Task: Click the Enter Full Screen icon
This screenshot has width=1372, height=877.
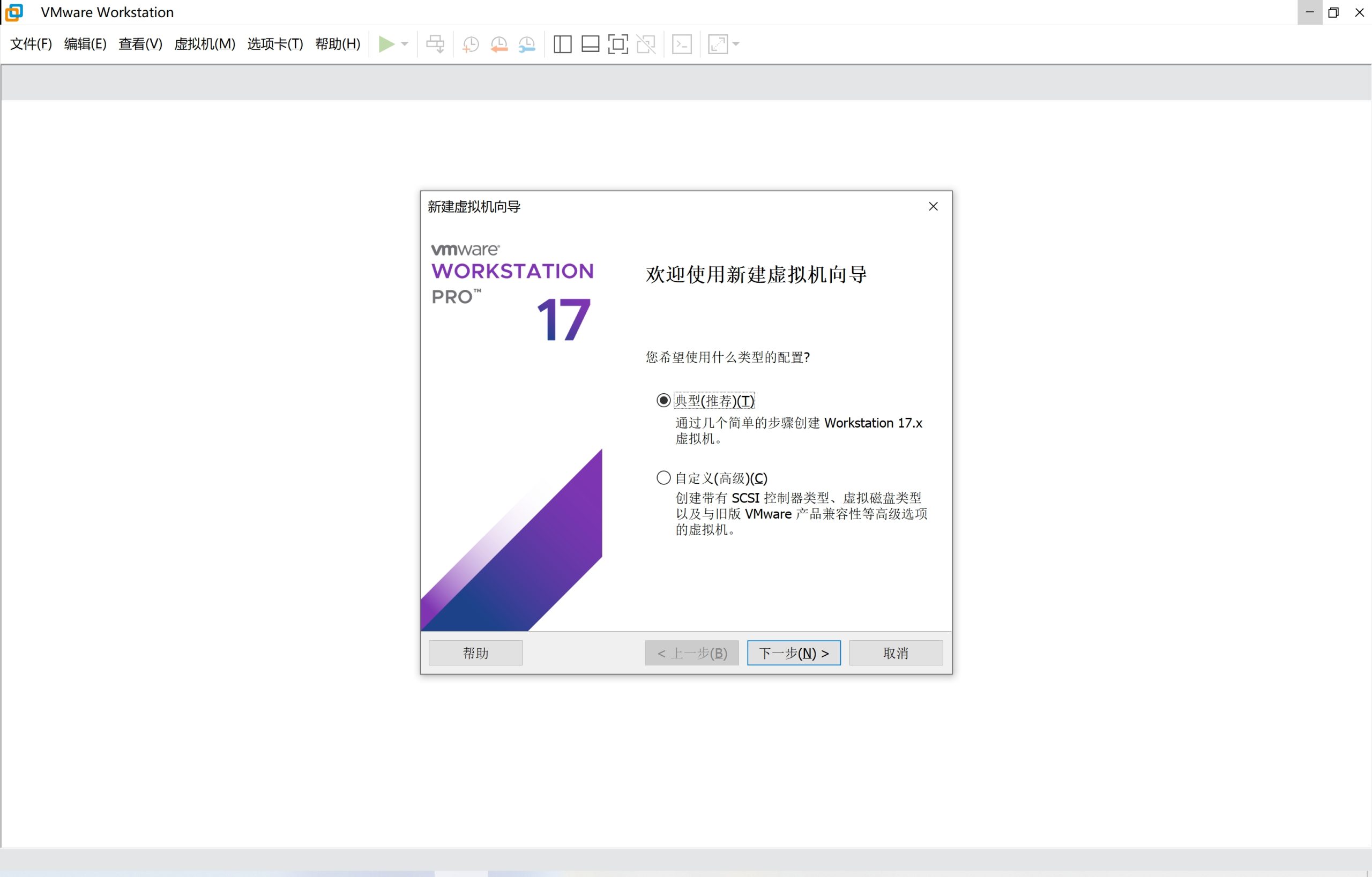Action: pos(618,44)
